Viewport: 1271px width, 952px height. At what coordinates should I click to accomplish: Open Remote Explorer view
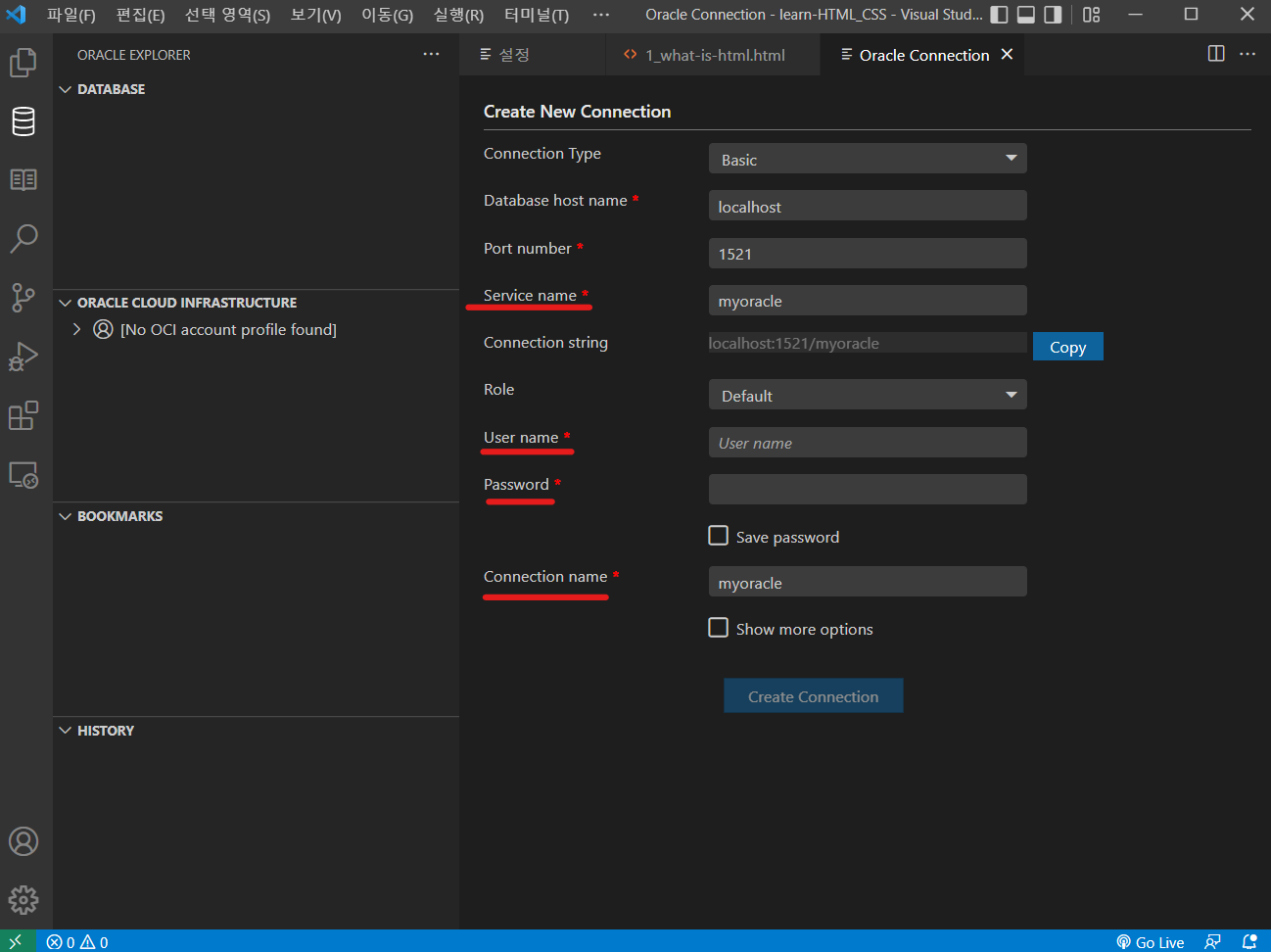coord(24,475)
